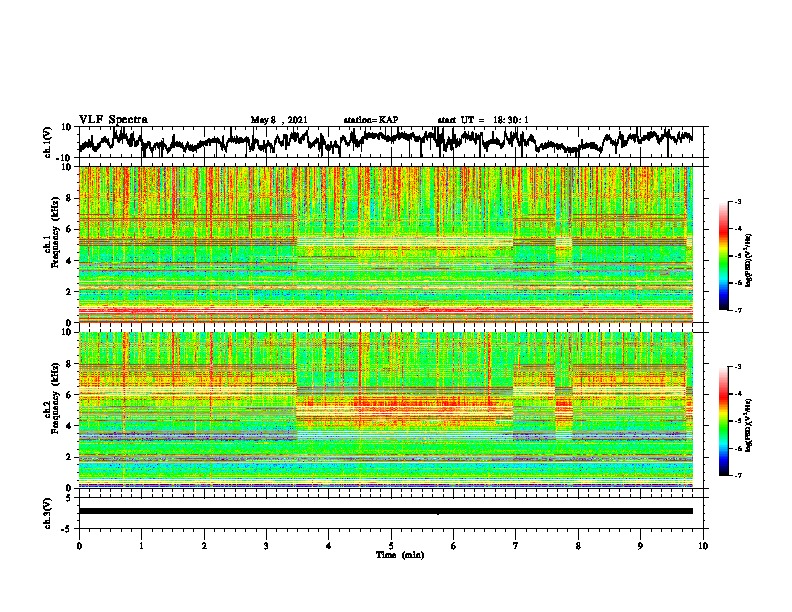Click the "station=KAP" header label
The height and width of the screenshot is (612, 792).
pyautogui.click(x=371, y=120)
